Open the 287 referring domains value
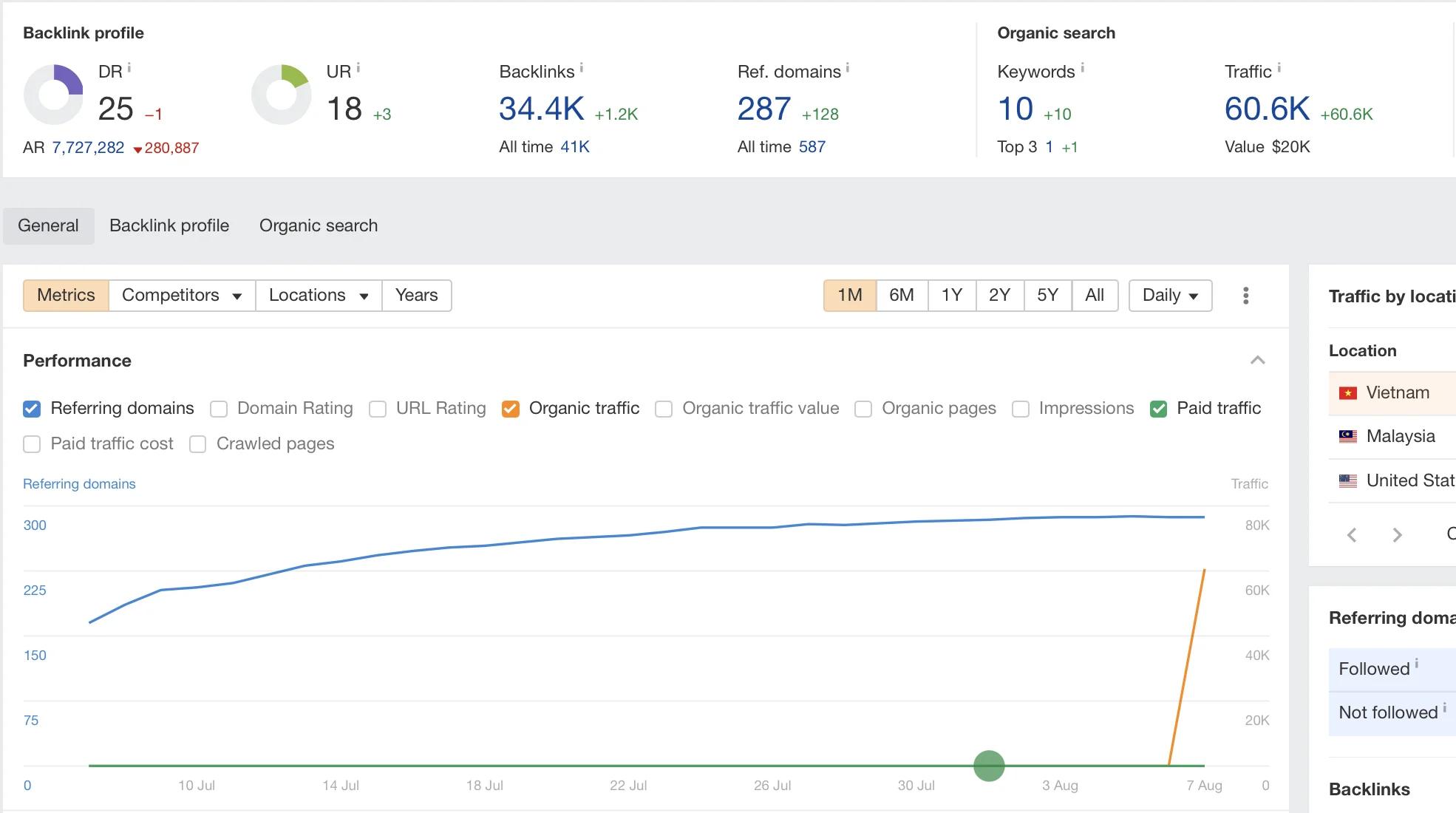The height and width of the screenshot is (813, 1456). (x=764, y=109)
